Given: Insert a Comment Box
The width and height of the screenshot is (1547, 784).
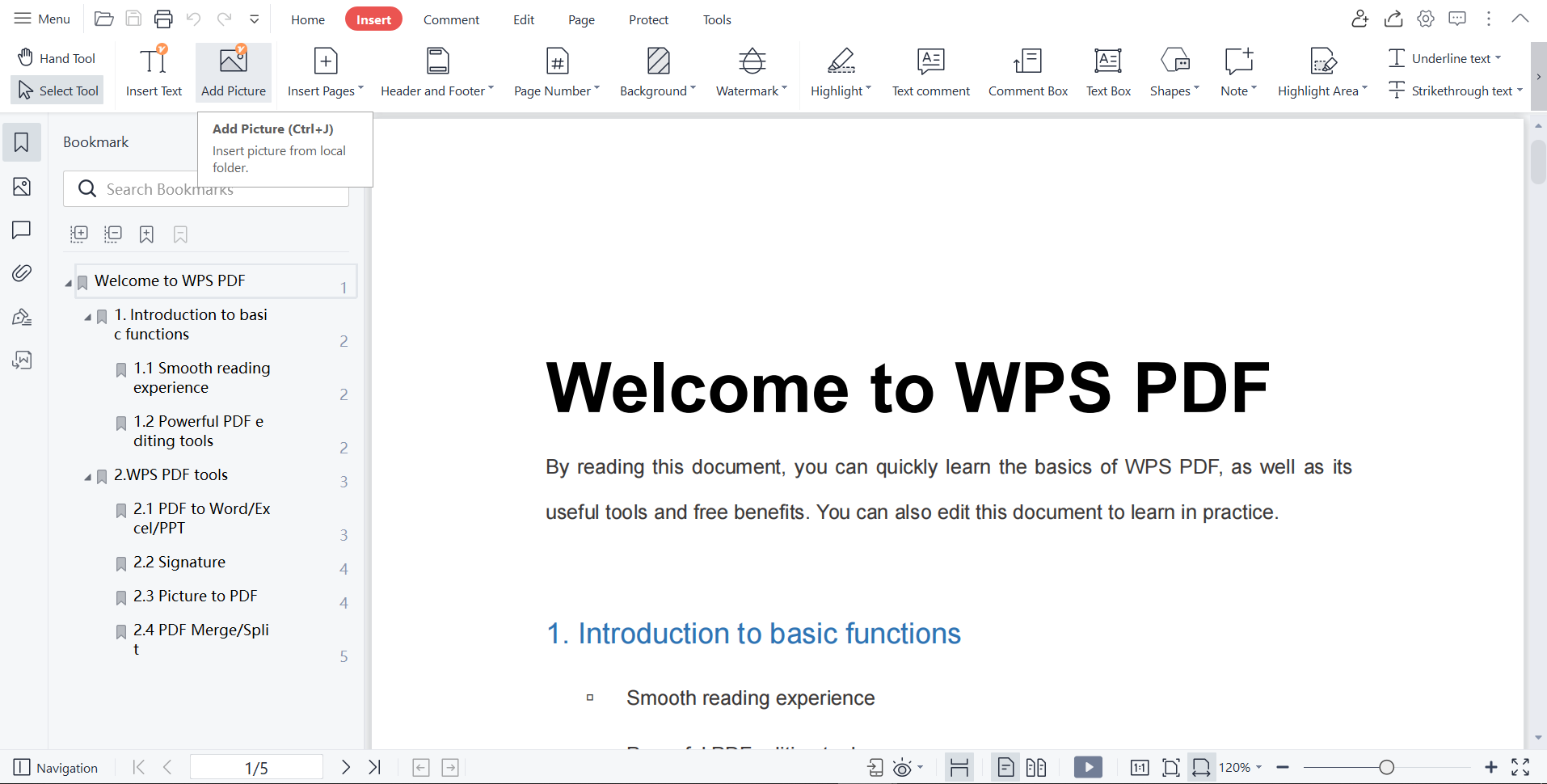Looking at the screenshot, I should coord(1027,71).
